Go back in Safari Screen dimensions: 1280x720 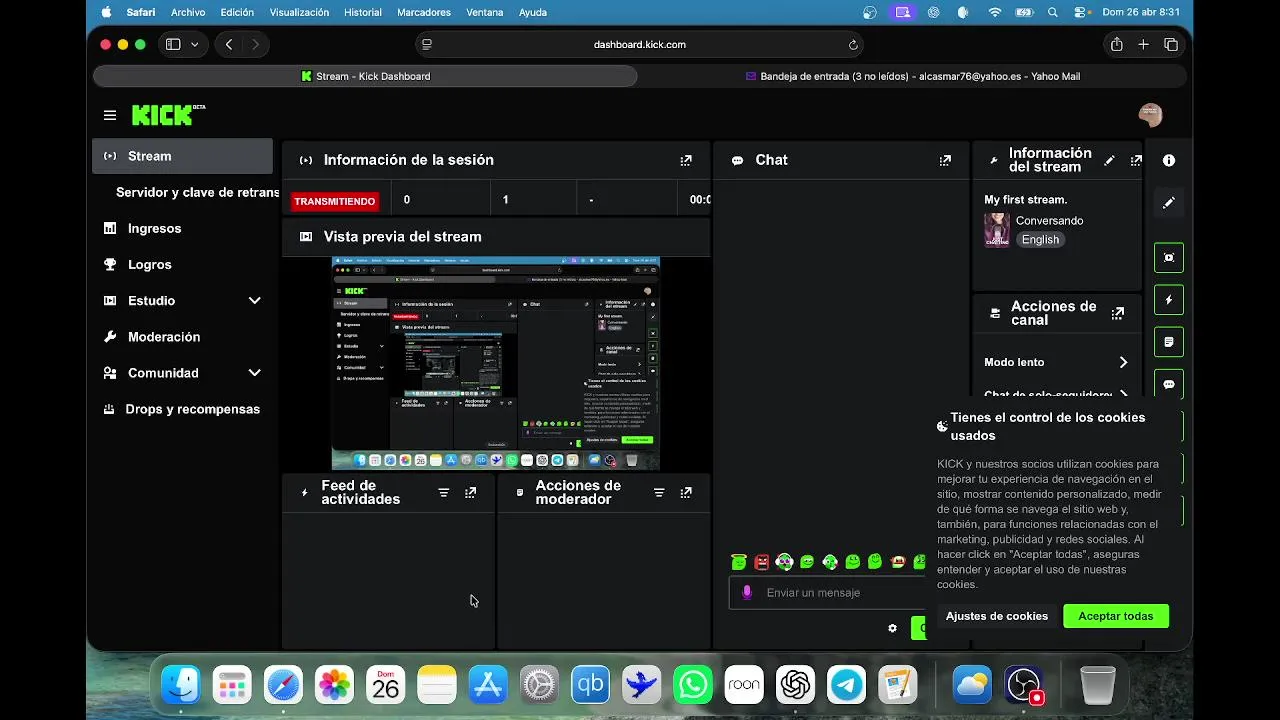229,44
